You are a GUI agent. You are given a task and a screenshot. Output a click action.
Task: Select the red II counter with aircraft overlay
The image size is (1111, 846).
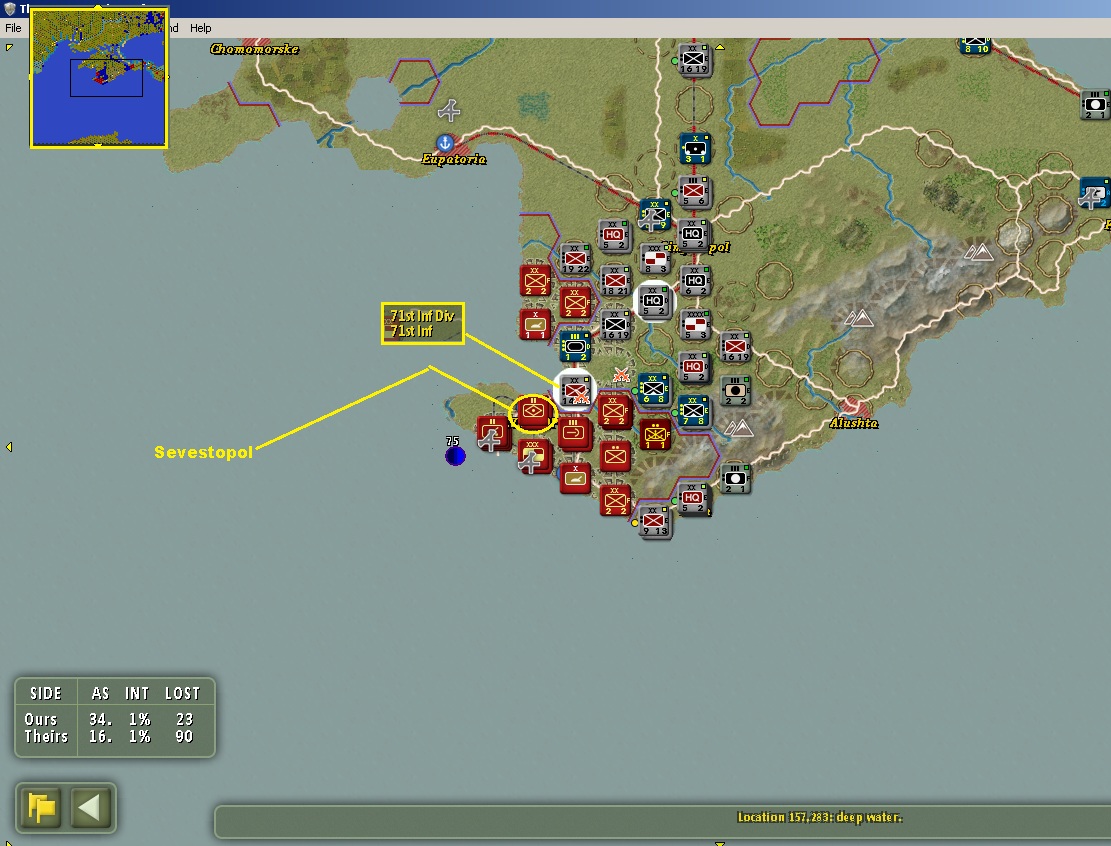click(493, 434)
